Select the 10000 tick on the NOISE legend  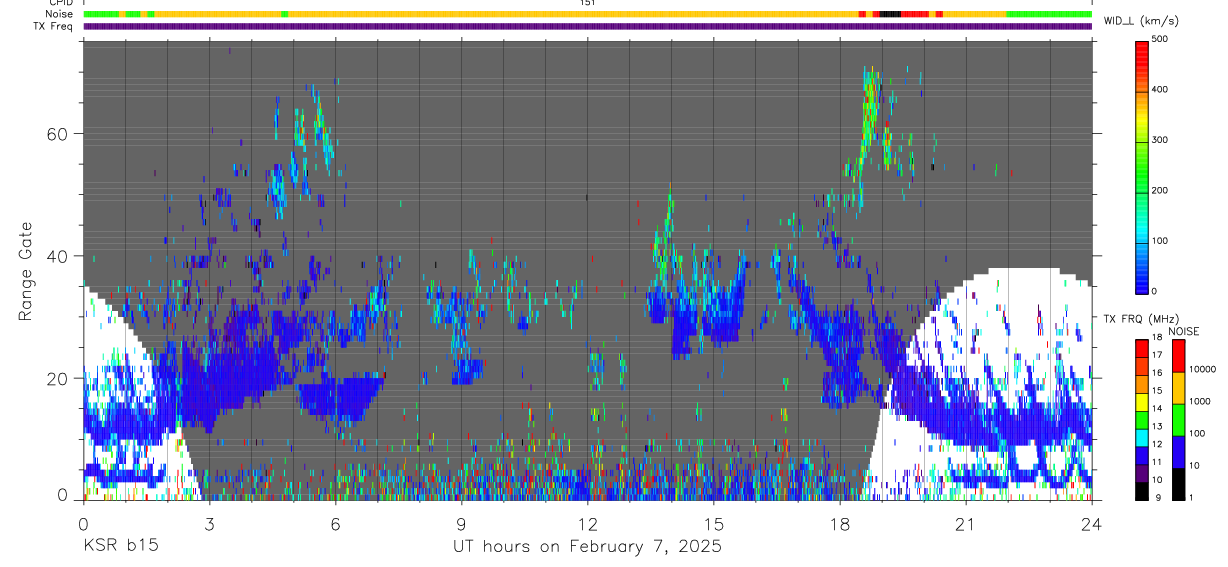click(x=1202, y=369)
